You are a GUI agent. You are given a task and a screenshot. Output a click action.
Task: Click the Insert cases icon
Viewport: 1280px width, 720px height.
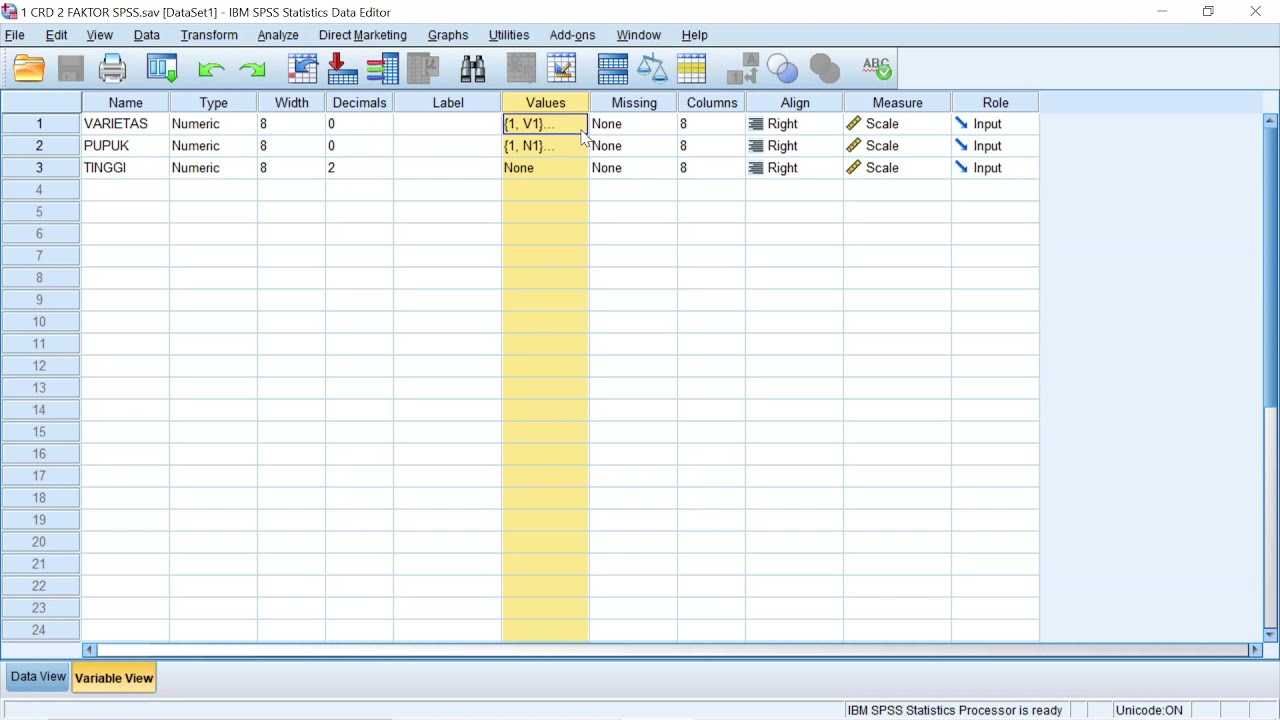tap(522, 69)
